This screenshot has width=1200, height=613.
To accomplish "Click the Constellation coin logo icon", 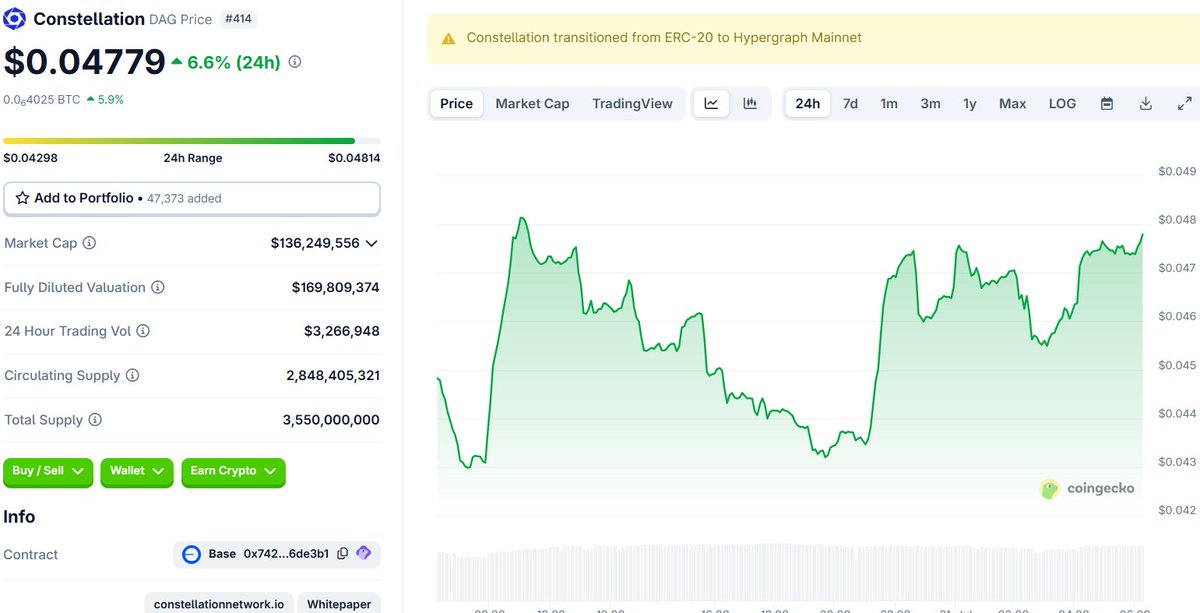I will (x=15, y=19).
